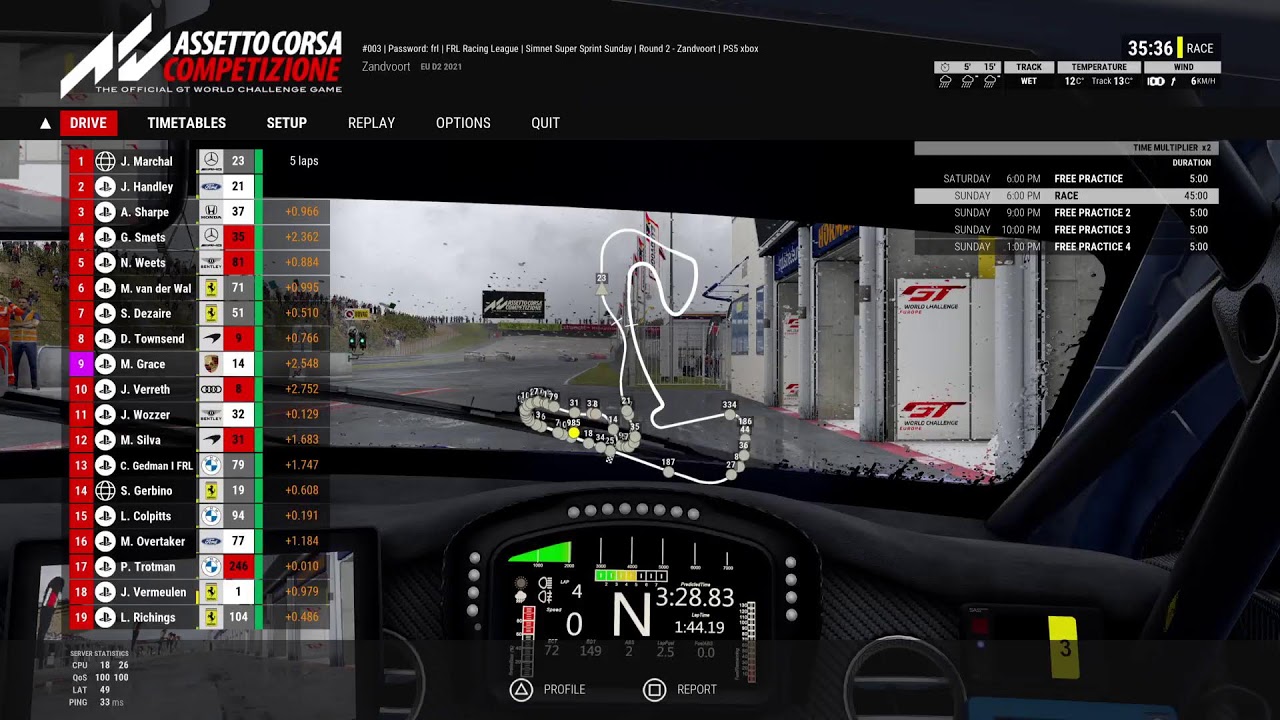The image size is (1280, 720).
Task: Collapse the menu with the triangle arrow beside DRIVE
Action: point(45,124)
